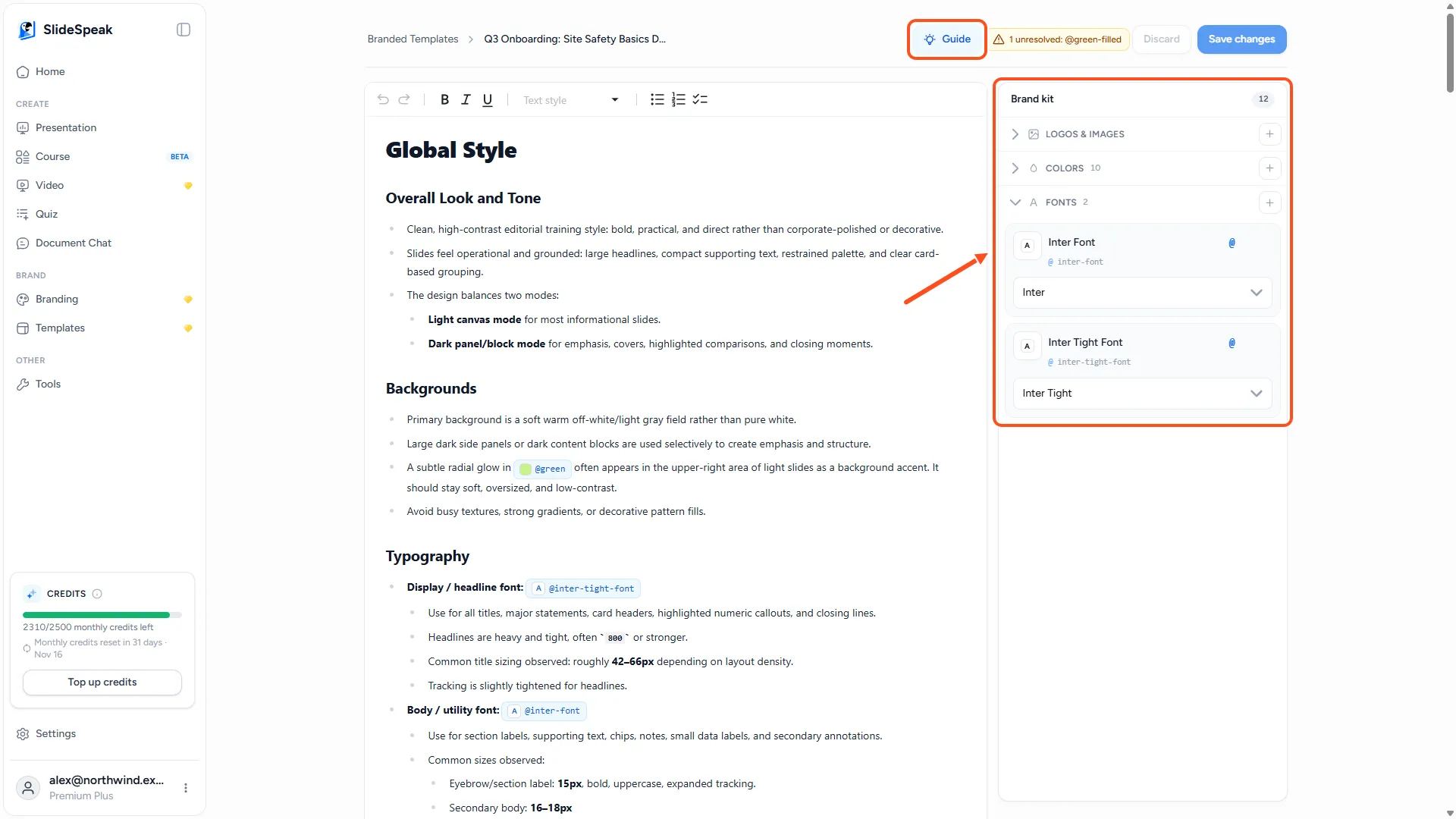Open Branding in the sidebar
1456x819 pixels.
[x=103, y=300]
